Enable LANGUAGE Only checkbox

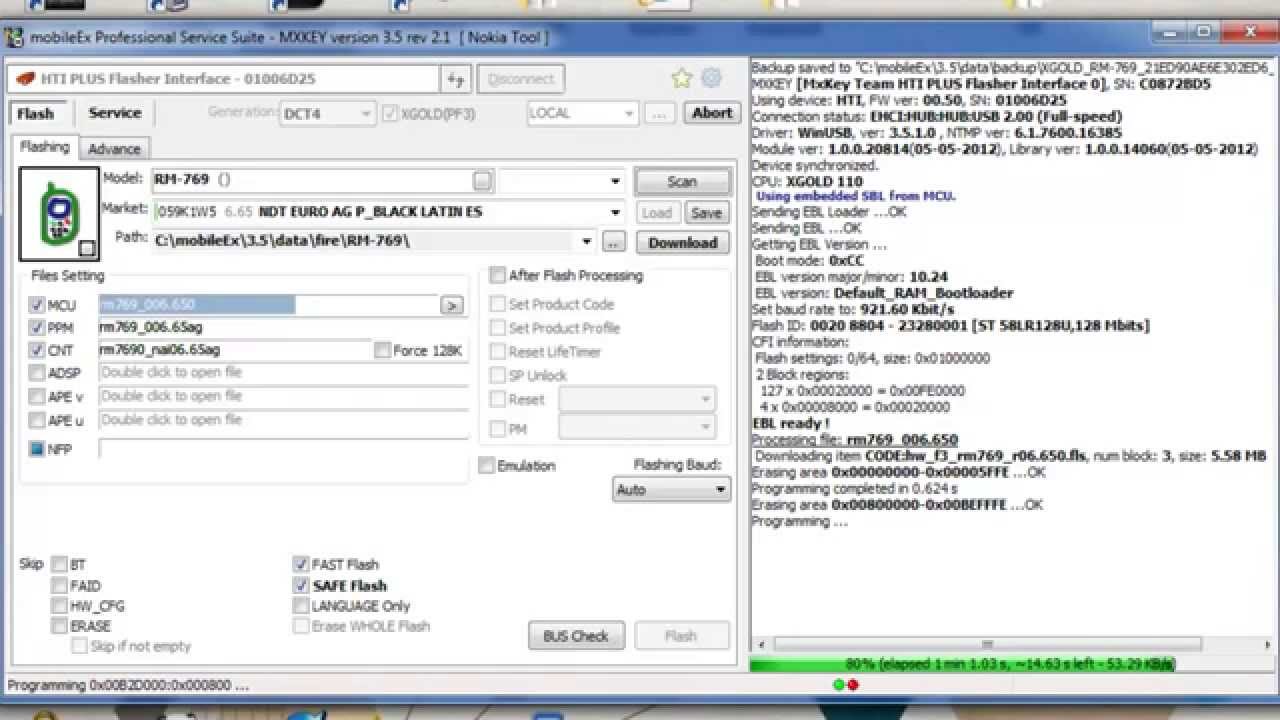point(301,606)
